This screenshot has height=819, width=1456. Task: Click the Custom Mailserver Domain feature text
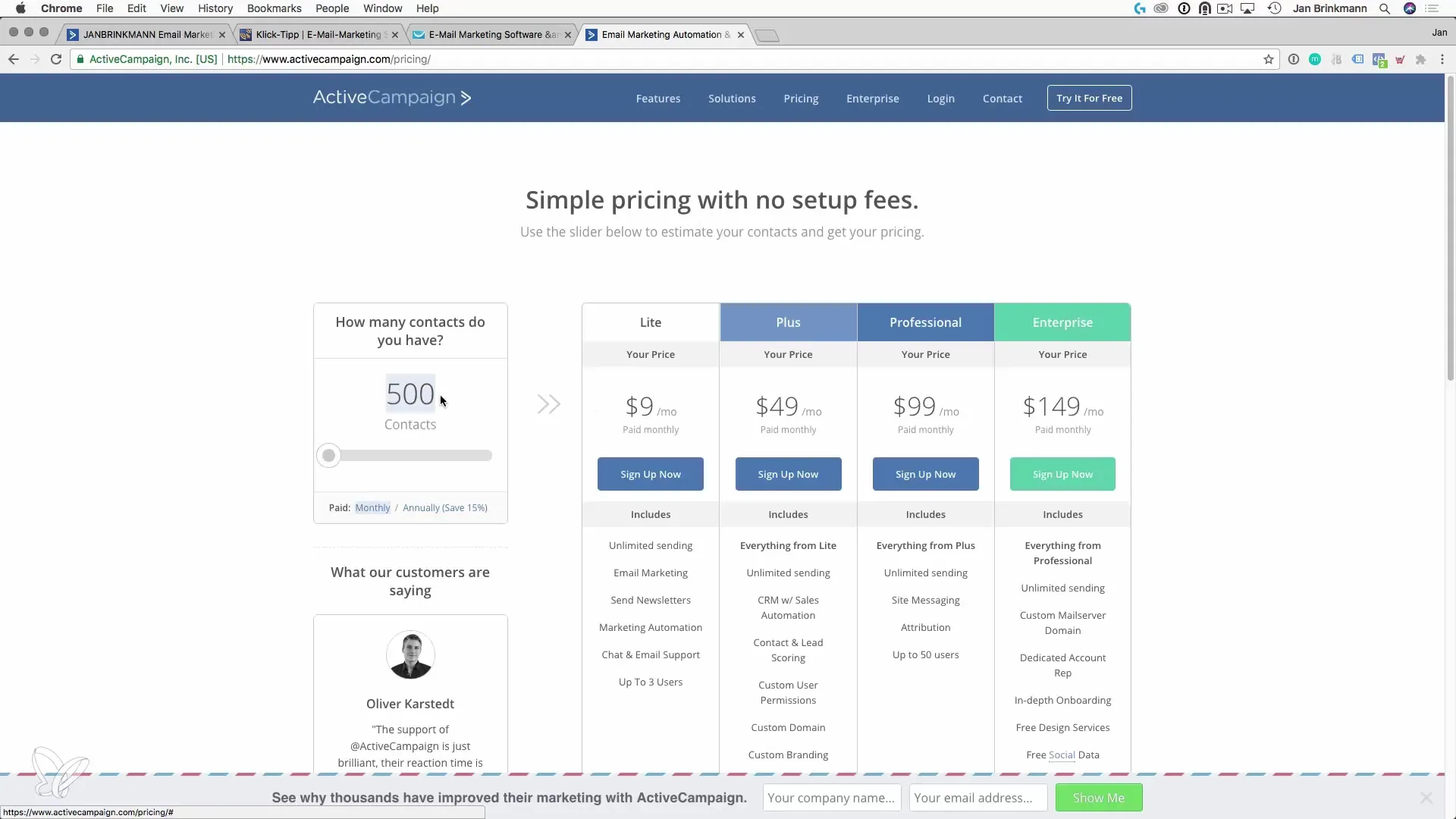(1062, 623)
